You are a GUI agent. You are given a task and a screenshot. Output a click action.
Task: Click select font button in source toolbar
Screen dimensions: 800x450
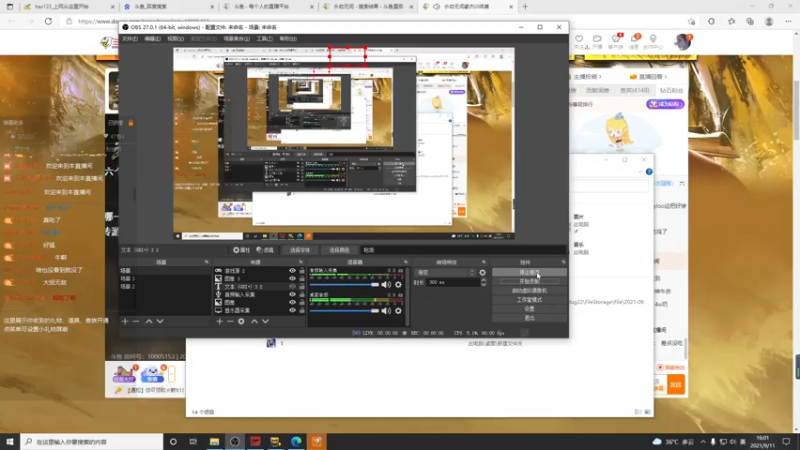300,250
